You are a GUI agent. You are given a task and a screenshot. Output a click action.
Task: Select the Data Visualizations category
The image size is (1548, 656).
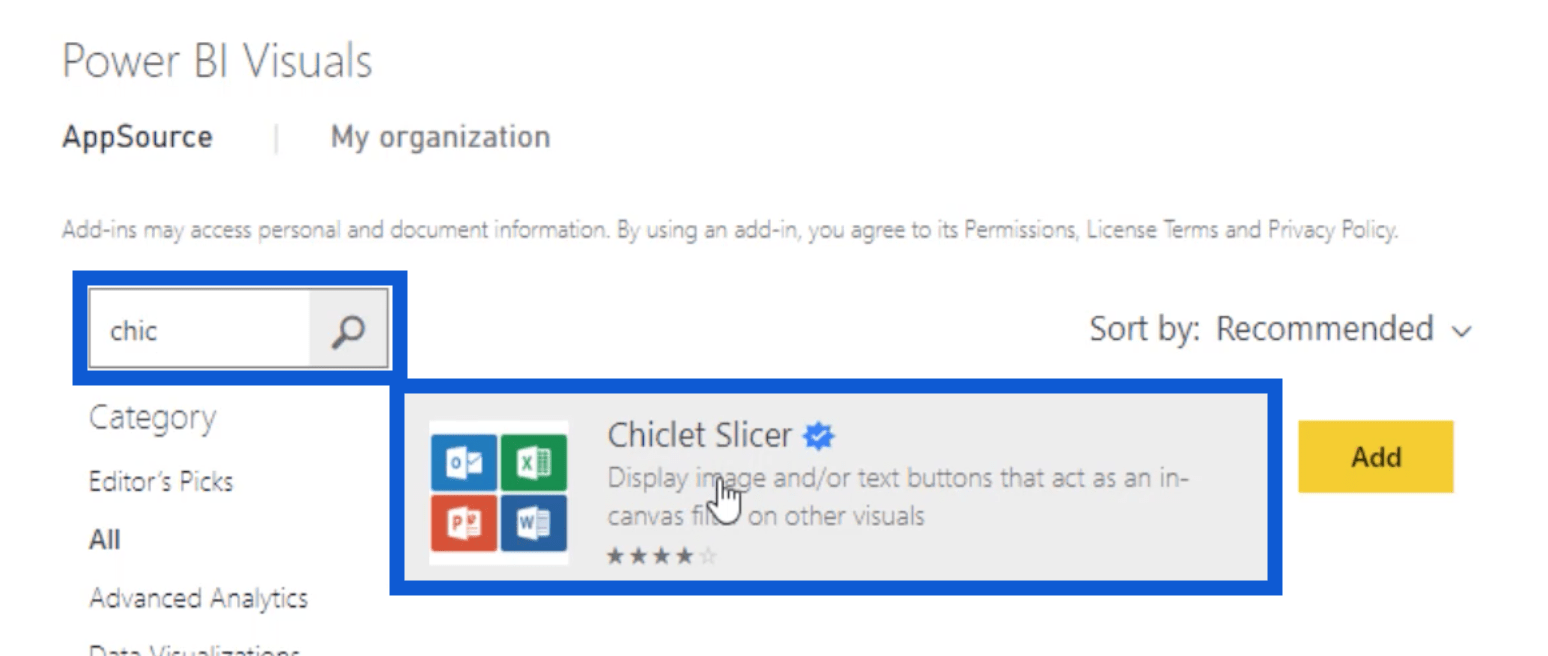(194, 650)
